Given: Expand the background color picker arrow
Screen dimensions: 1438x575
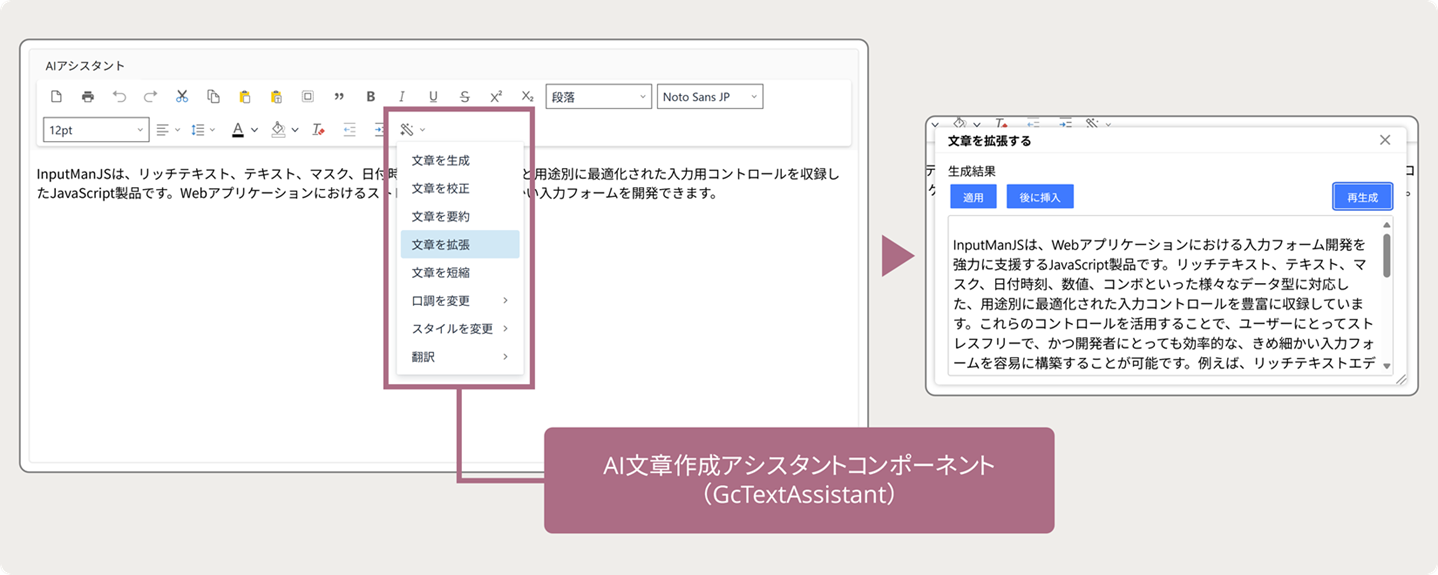Looking at the screenshot, I should 295,130.
